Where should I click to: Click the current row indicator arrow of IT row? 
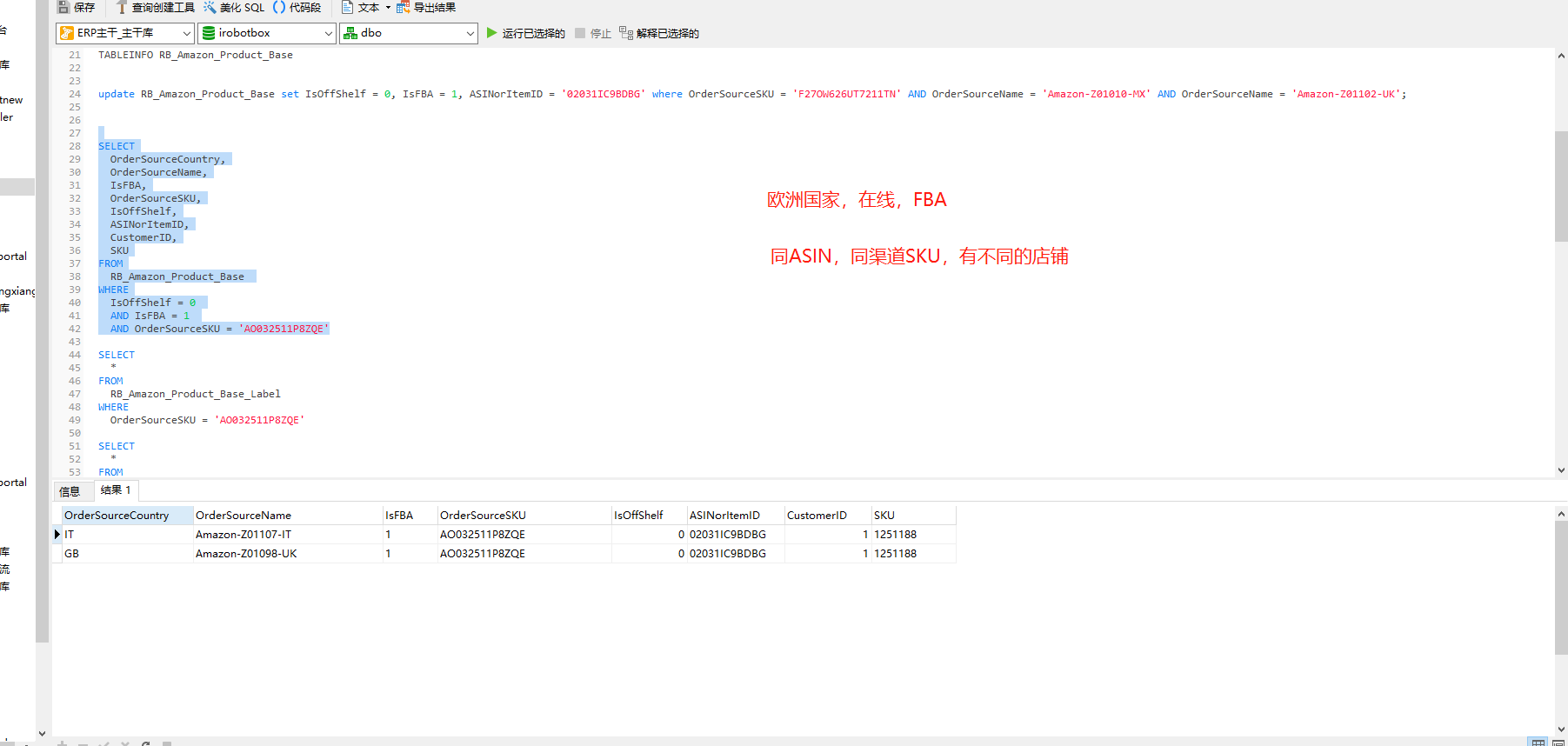coord(57,535)
